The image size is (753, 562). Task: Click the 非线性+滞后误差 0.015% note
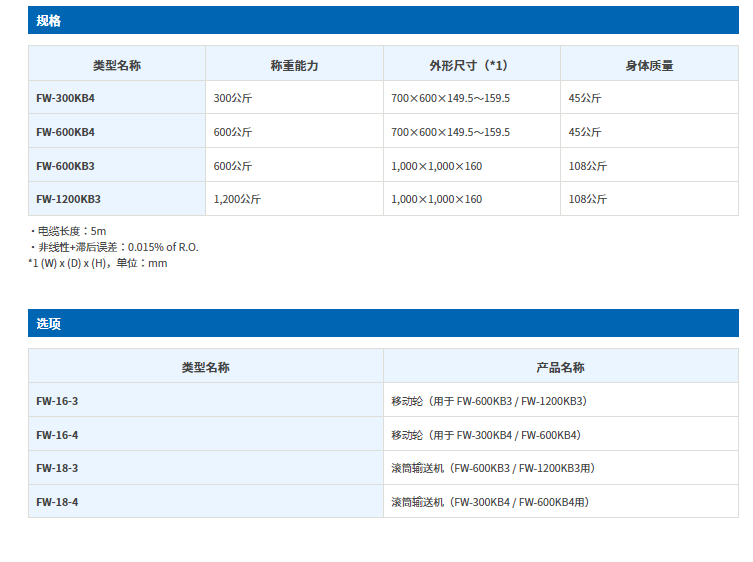pos(114,247)
